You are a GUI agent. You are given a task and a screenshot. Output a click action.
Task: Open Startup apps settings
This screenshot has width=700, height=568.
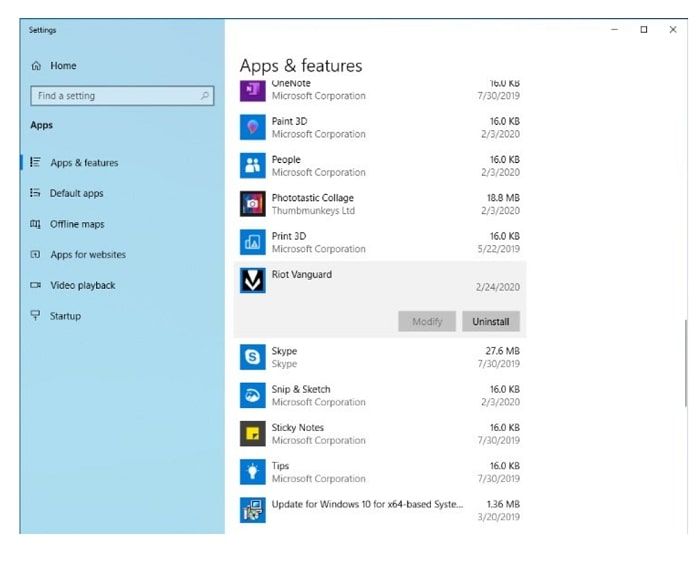tap(65, 316)
